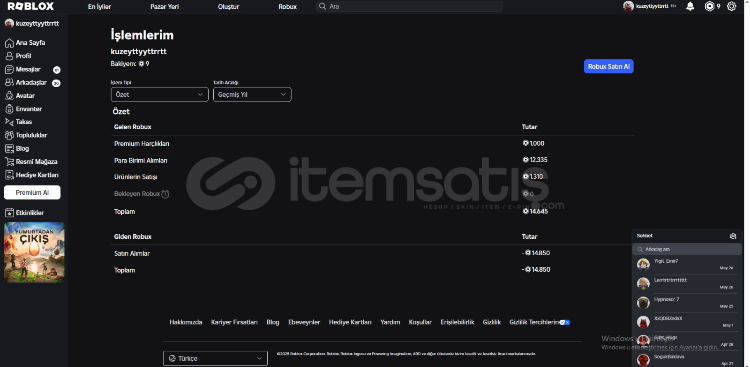Click the Ürünlerin Satışı row label

click(135, 177)
